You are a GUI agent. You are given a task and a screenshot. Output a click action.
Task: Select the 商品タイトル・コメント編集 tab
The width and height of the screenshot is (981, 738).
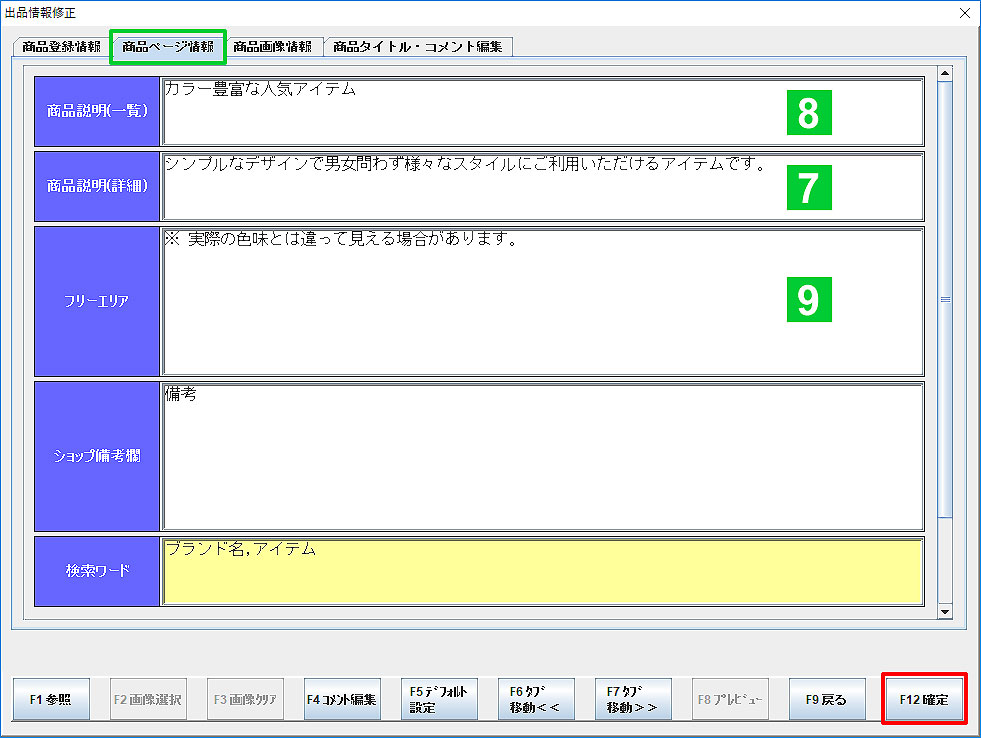pyautogui.click(x=418, y=47)
